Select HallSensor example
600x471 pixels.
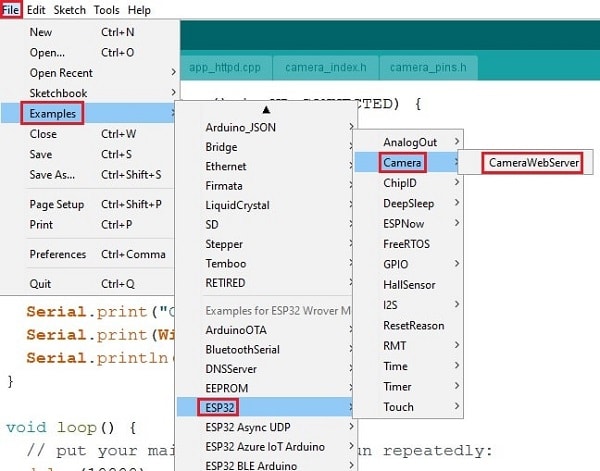coord(408,285)
